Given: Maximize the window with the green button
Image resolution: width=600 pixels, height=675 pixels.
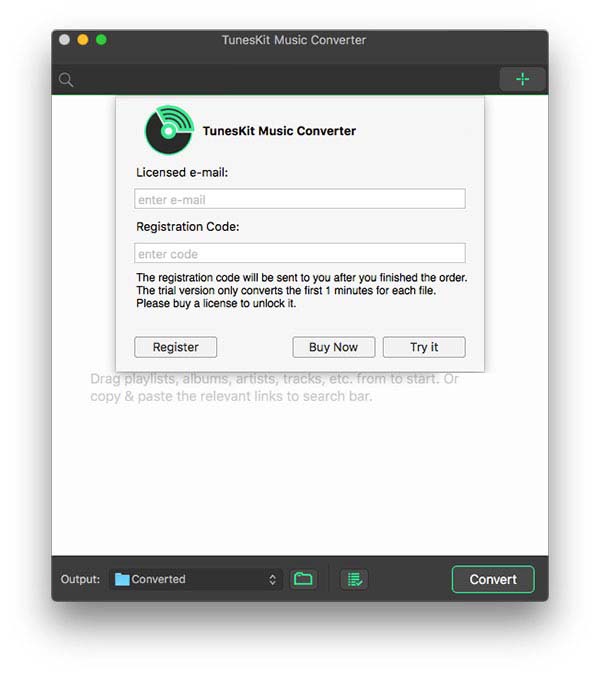Looking at the screenshot, I should (101, 40).
